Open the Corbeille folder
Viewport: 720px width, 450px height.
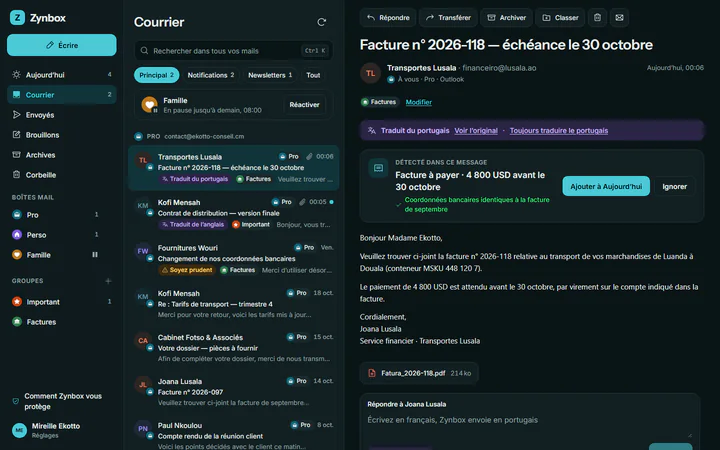pos(62,175)
